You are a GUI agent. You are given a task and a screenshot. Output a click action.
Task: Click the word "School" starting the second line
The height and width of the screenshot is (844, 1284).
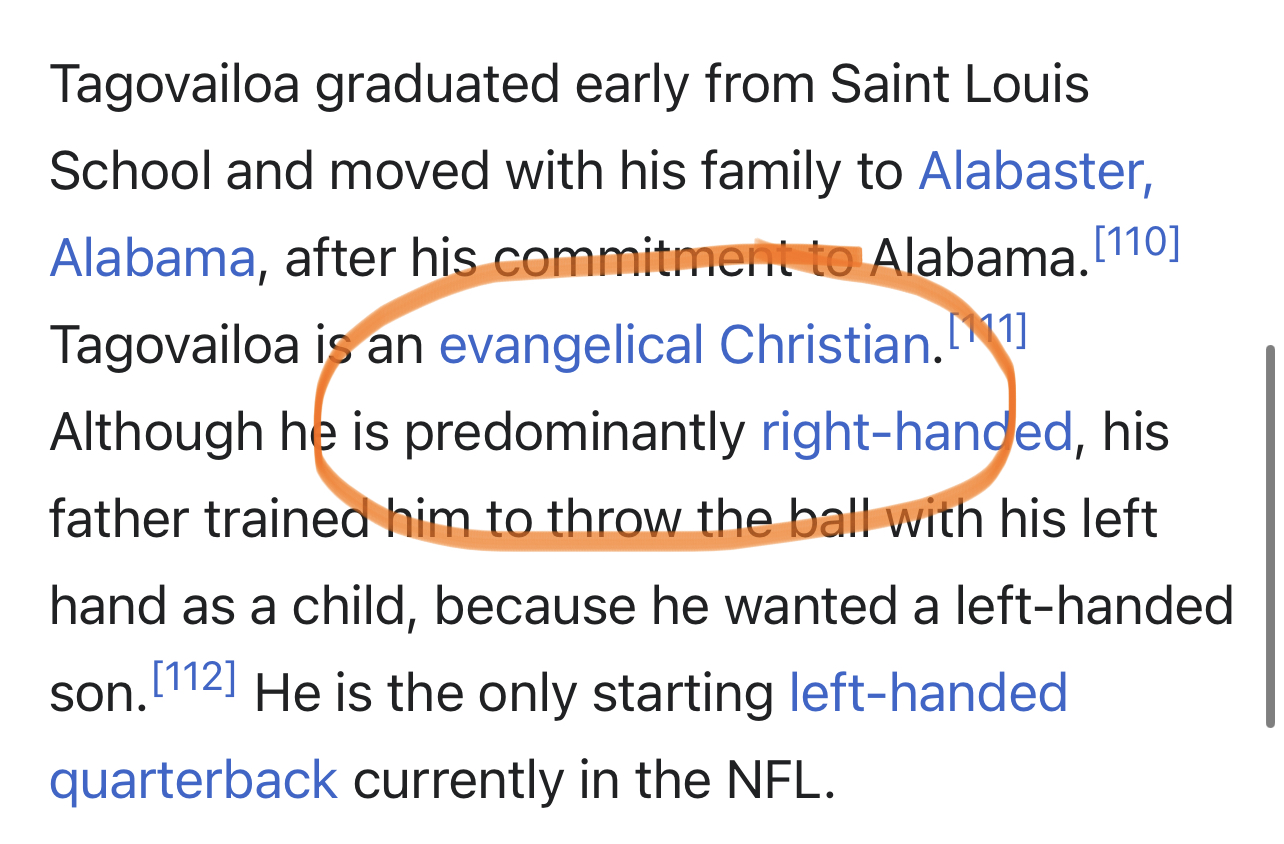click(130, 172)
